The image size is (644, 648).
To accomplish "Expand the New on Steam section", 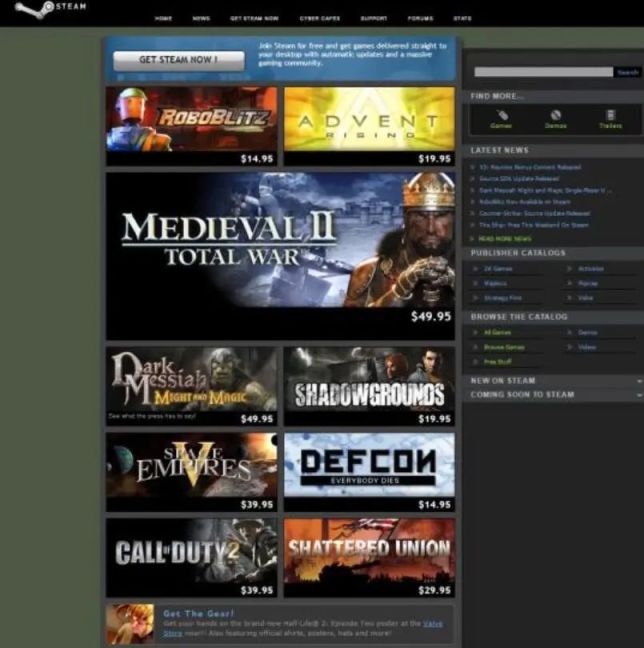I will [x=553, y=381].
